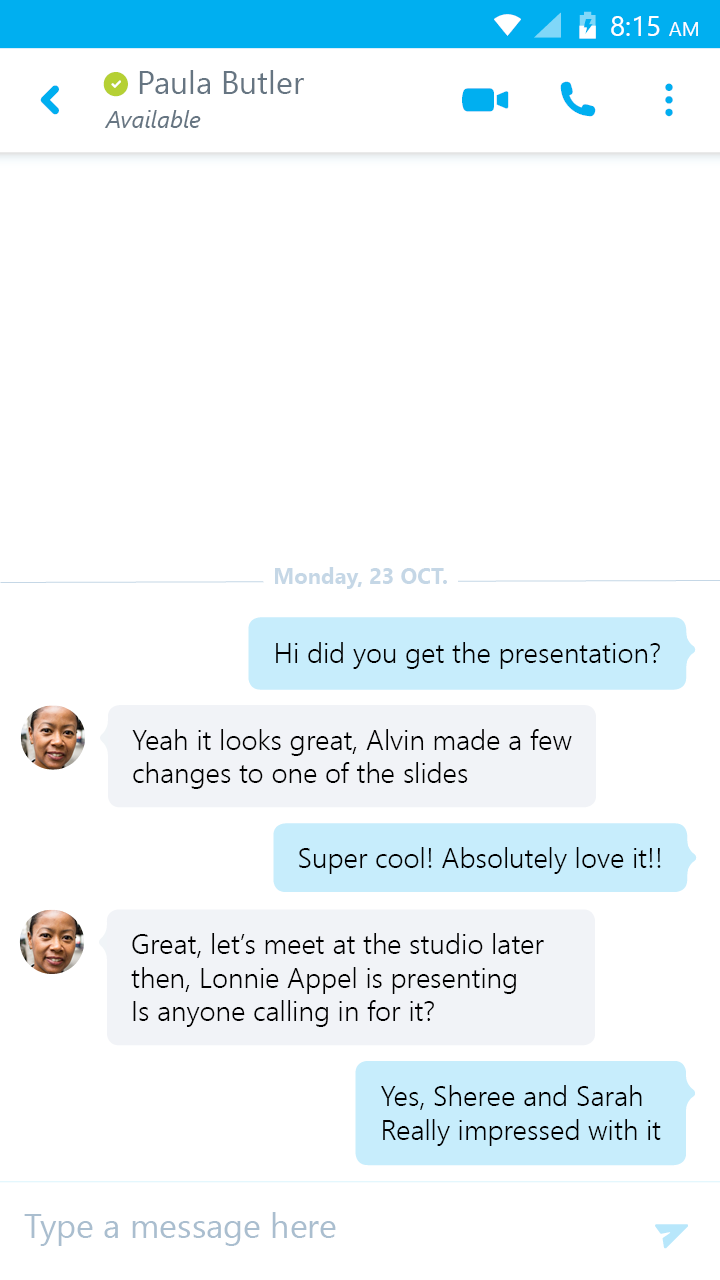Screen dimensions: 720x1280
Task: Click Paula Butler's green availability status badge
Action: (x=115, y=83)
